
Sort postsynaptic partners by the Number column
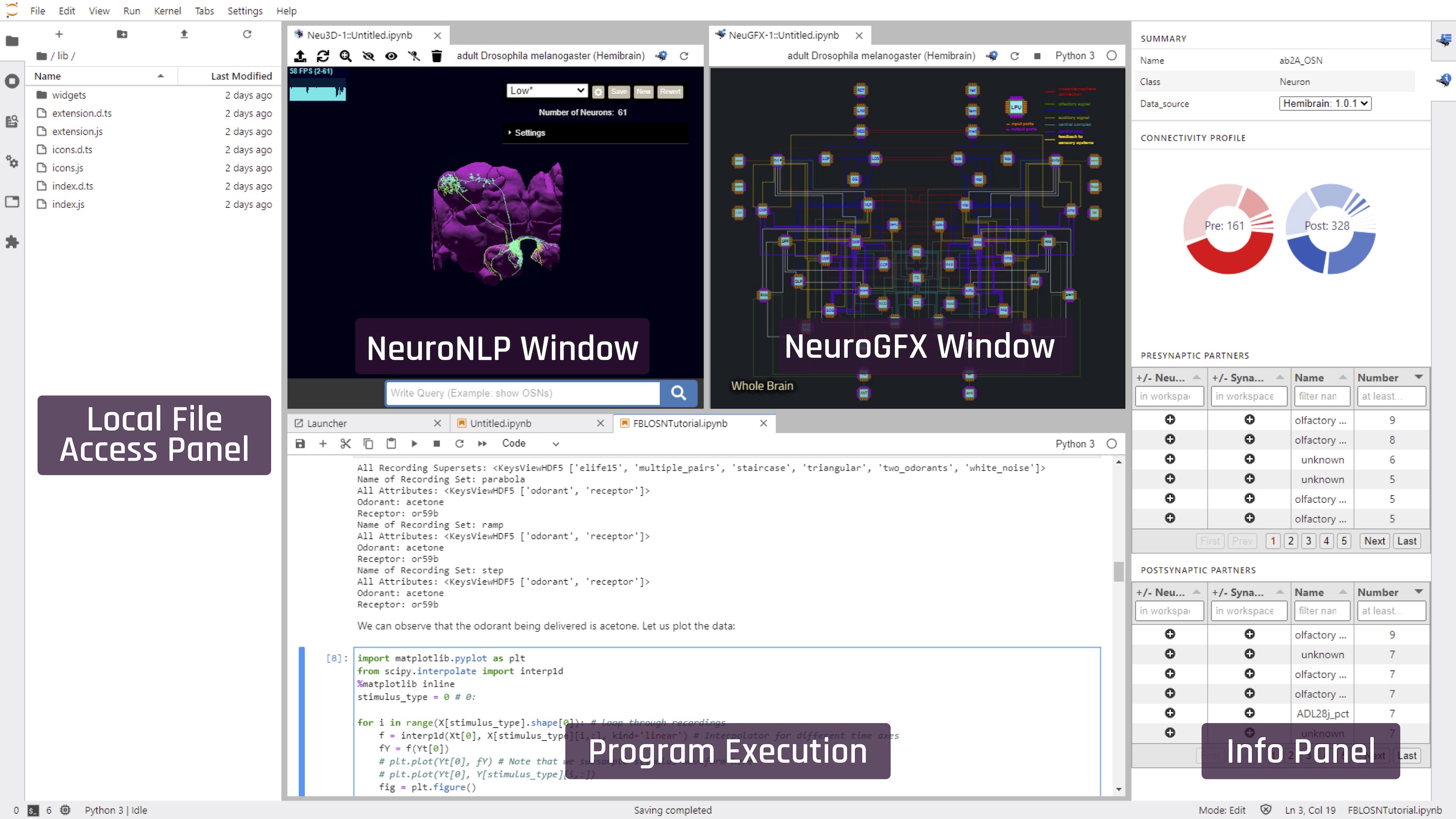[x=1390, y=592]
